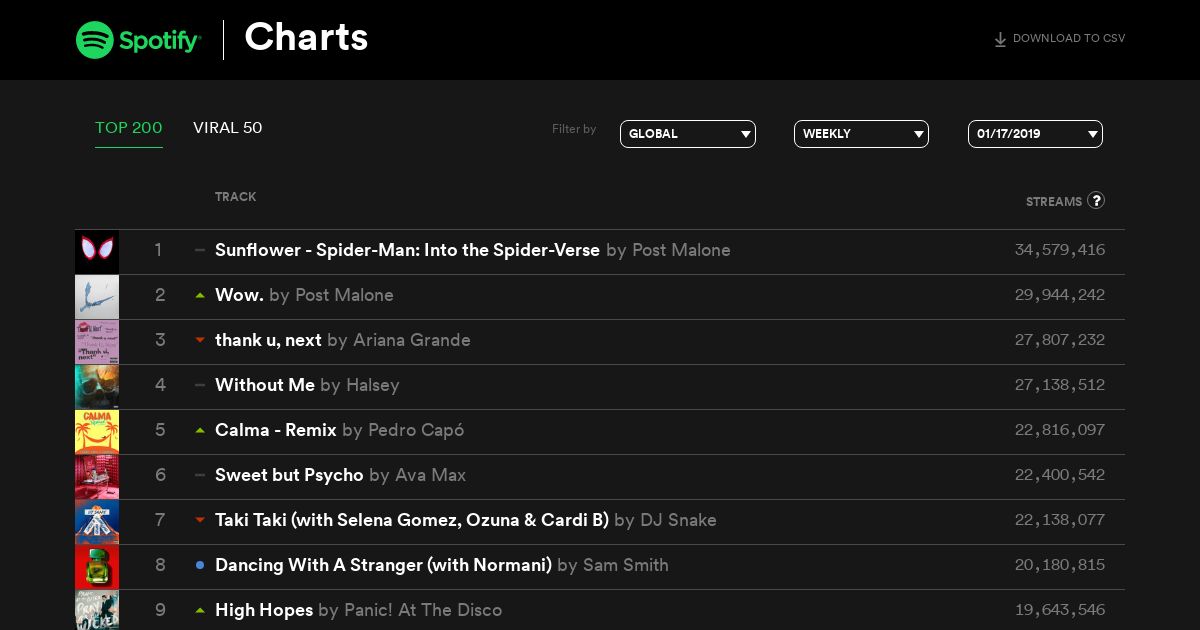
Task: Click the download arrow icon
Action: click(1000, 40)
